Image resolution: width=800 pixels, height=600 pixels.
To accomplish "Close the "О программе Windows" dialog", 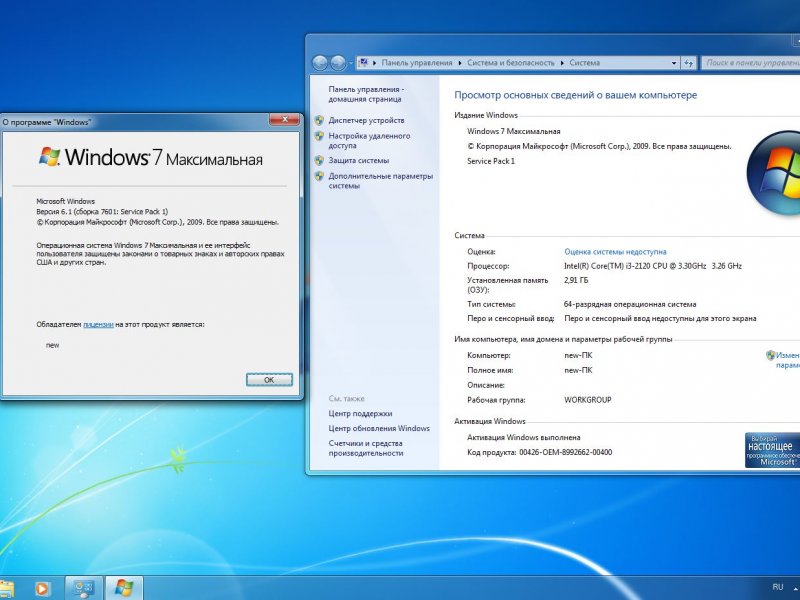I will (285, 119).
